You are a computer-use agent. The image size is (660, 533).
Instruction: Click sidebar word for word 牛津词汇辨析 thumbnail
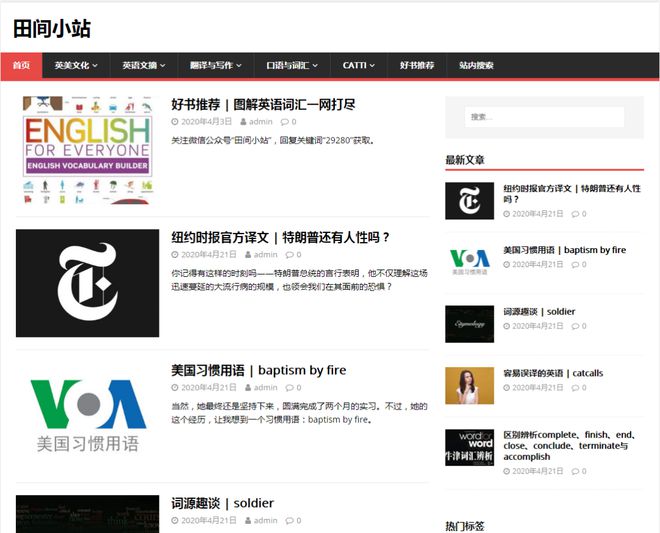(x=470, y=448)
